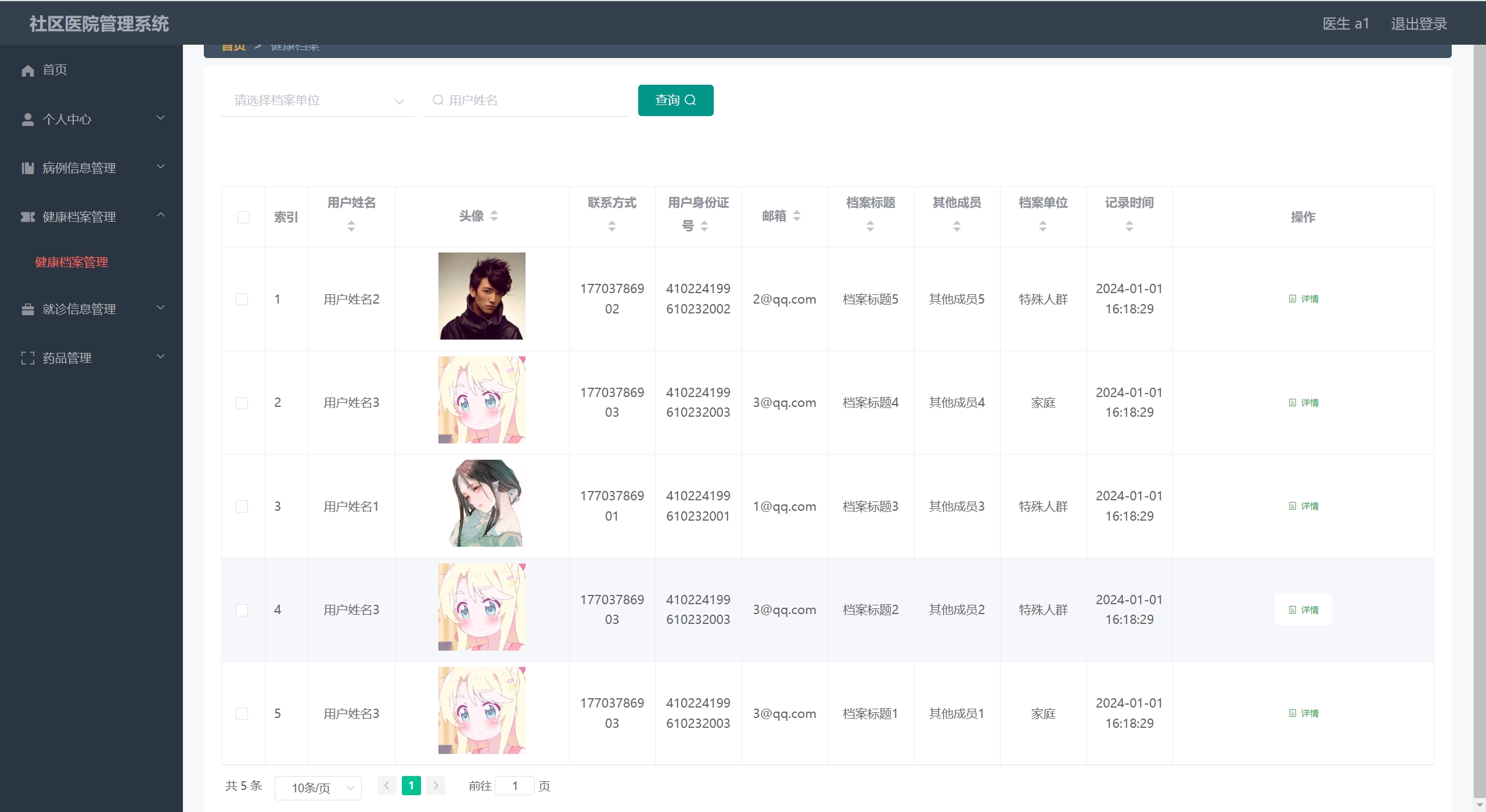1486x812 pixels.
Task: Open the 请选择档案单位 dropdown
Action: coord(318,100)
